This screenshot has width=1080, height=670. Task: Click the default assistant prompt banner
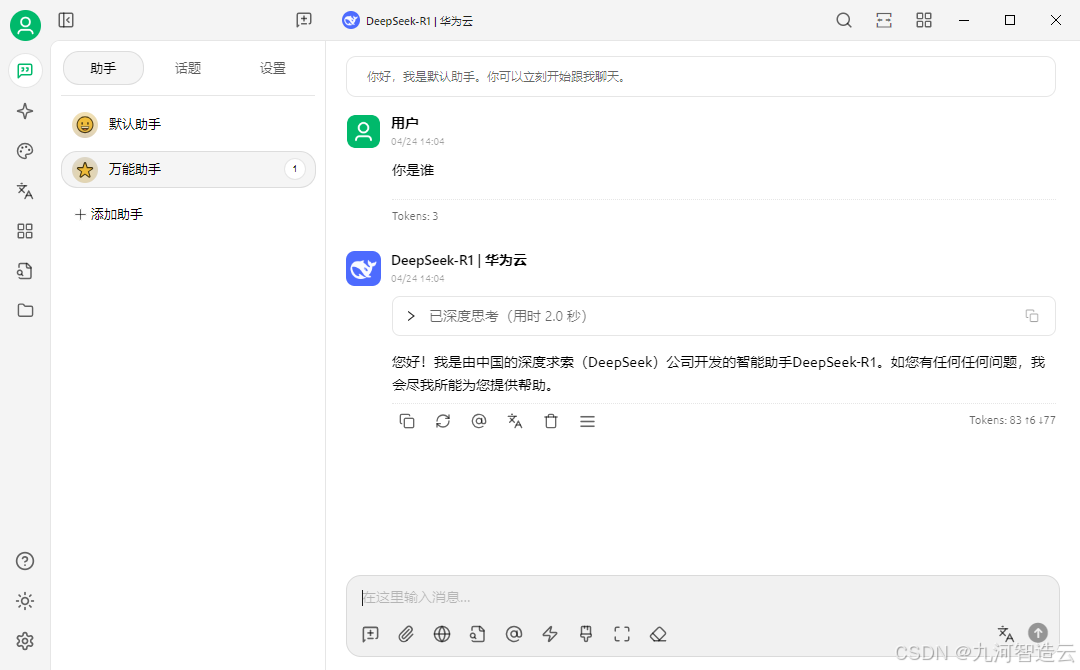pyautogui.click(x=700, y=76)
